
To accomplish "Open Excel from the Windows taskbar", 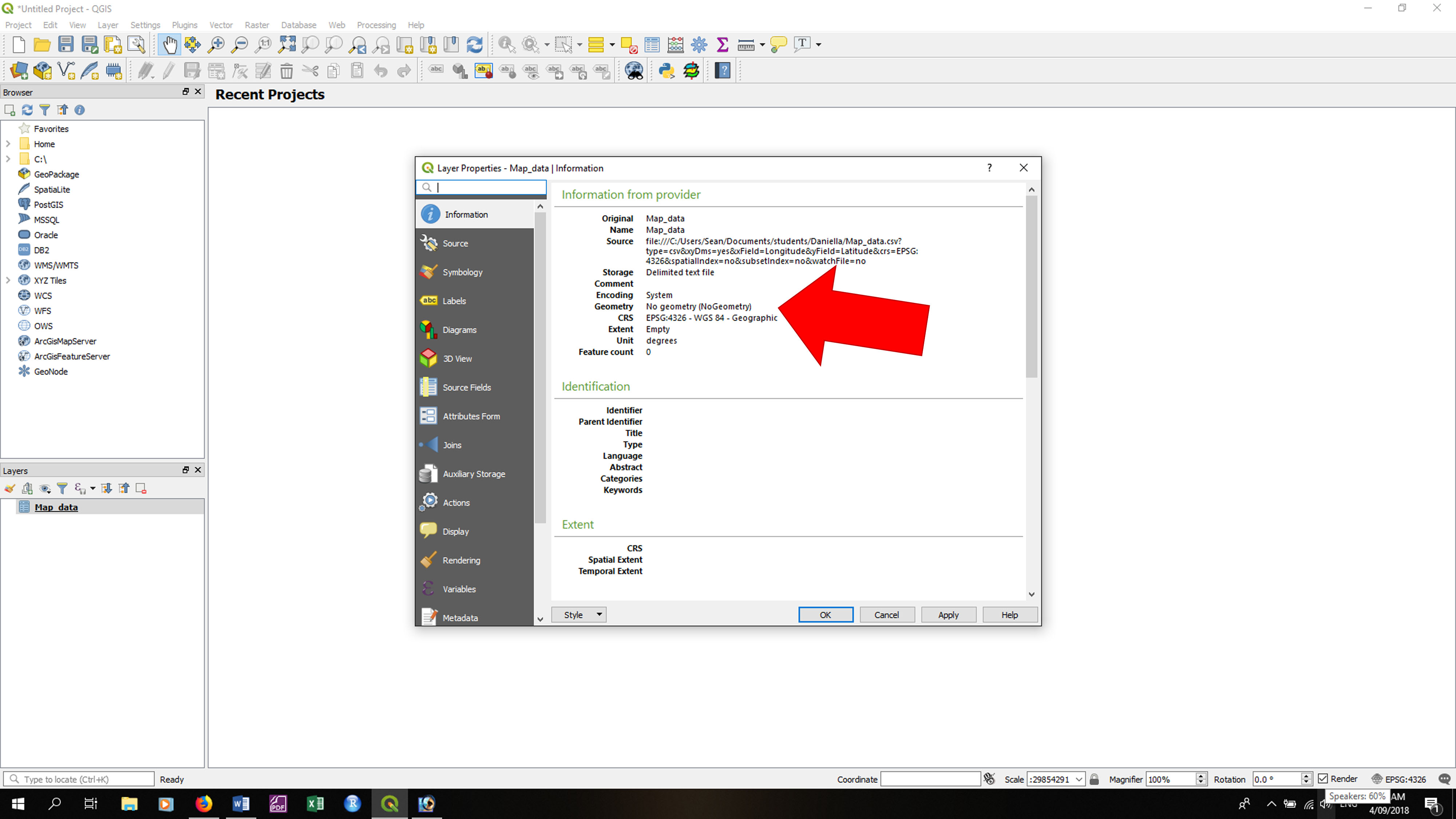I will coord(315,803).
